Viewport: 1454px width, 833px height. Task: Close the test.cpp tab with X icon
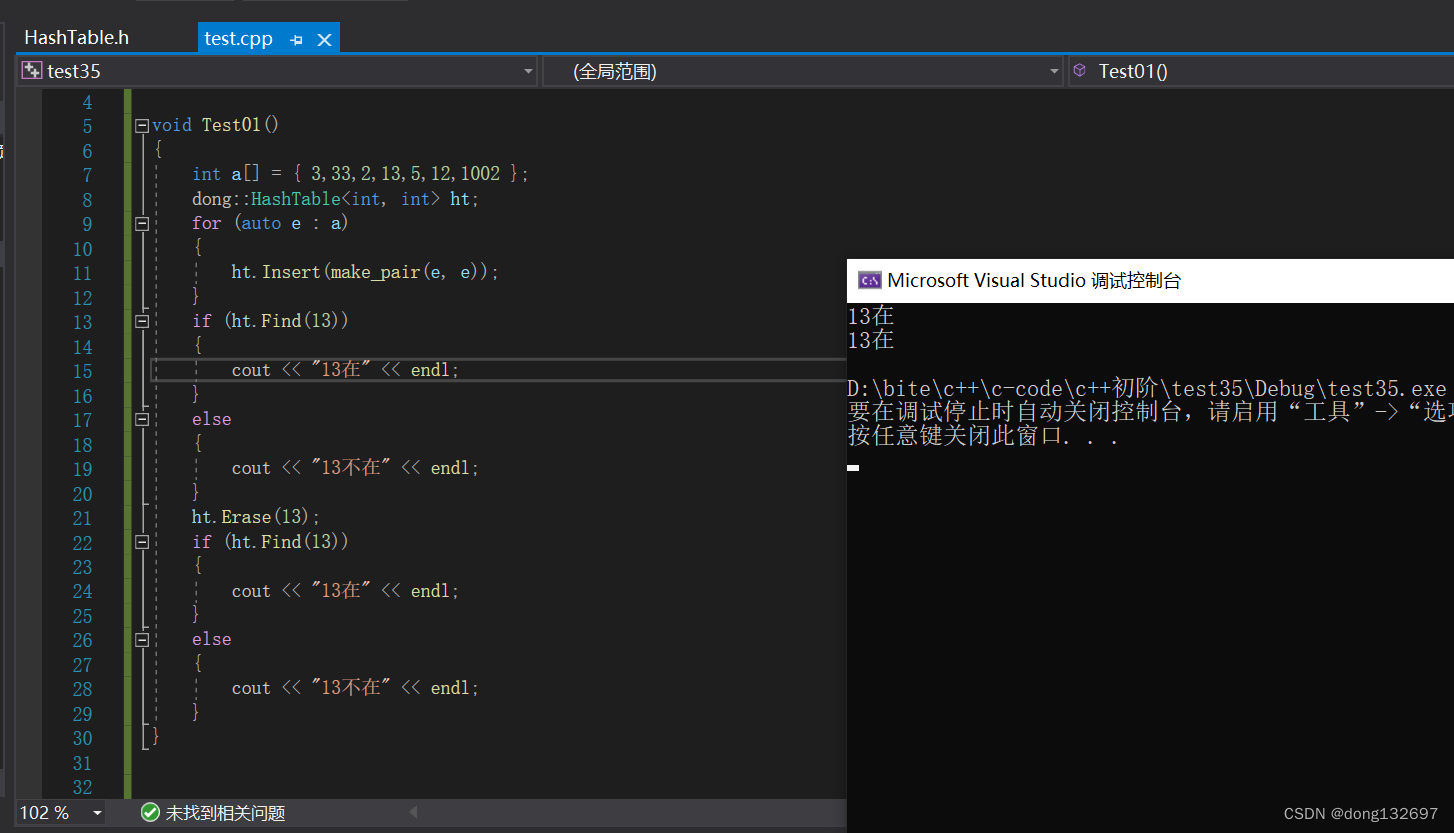pos(324,40)
